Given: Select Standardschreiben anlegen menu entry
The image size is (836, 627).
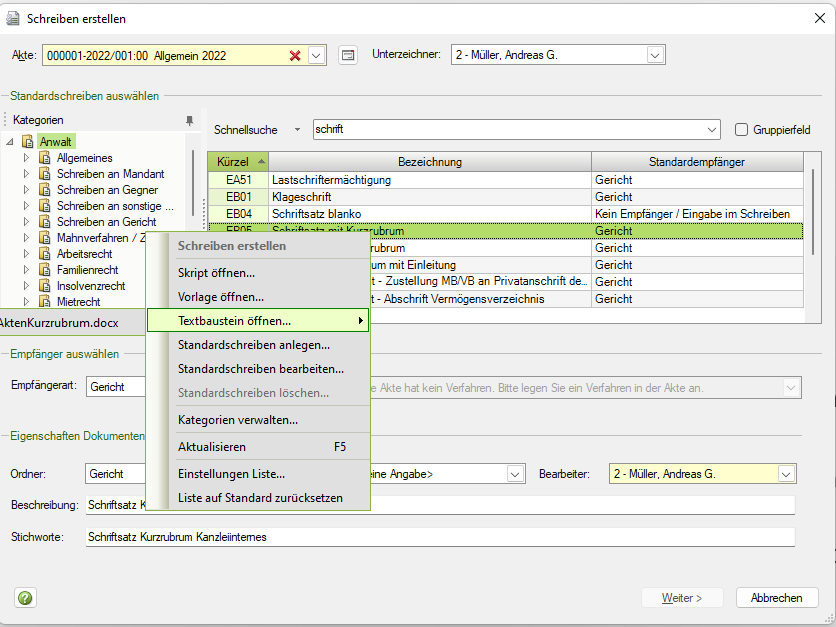Looking at the screenshot, I should tap(258, 345).
